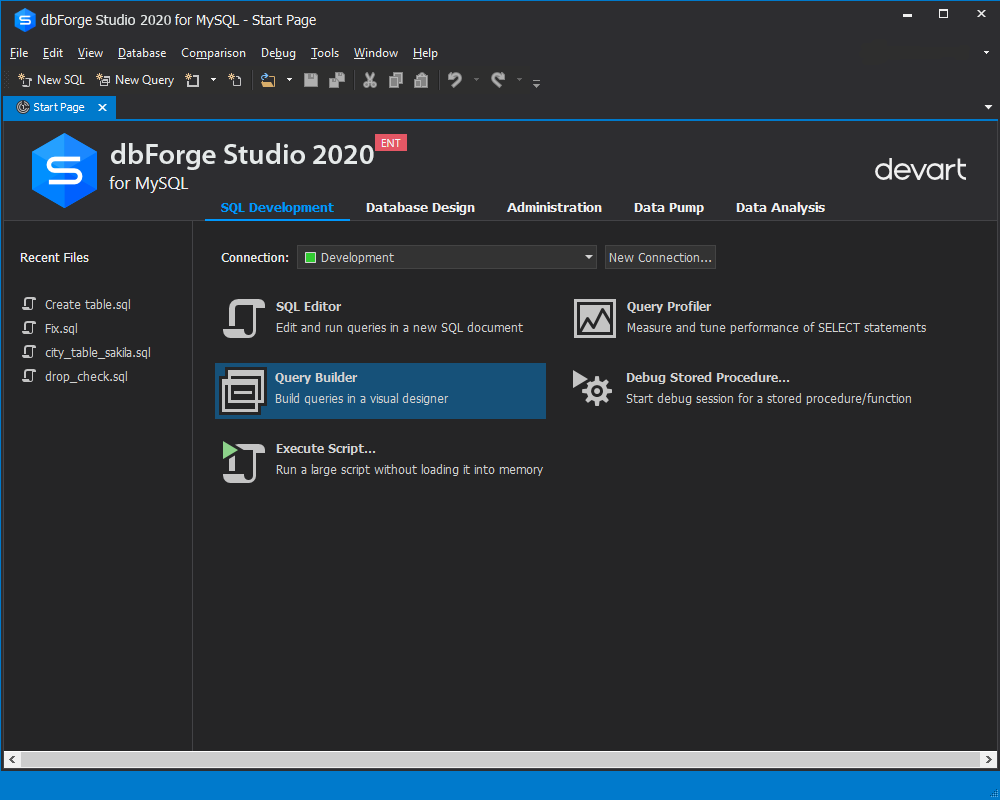
Task: Expand the Open File dropdown arrow
Action: [289, 79]
